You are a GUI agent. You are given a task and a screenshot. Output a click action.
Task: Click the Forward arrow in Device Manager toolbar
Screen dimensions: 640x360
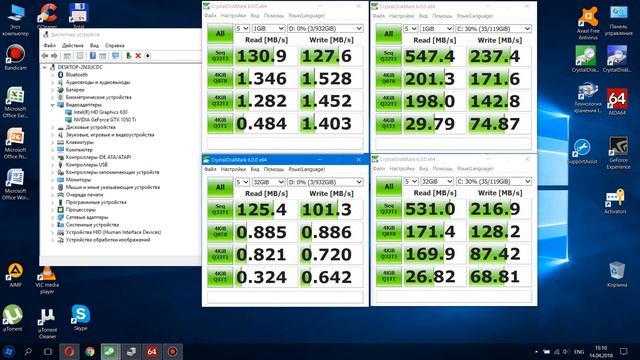coord(54,56)
